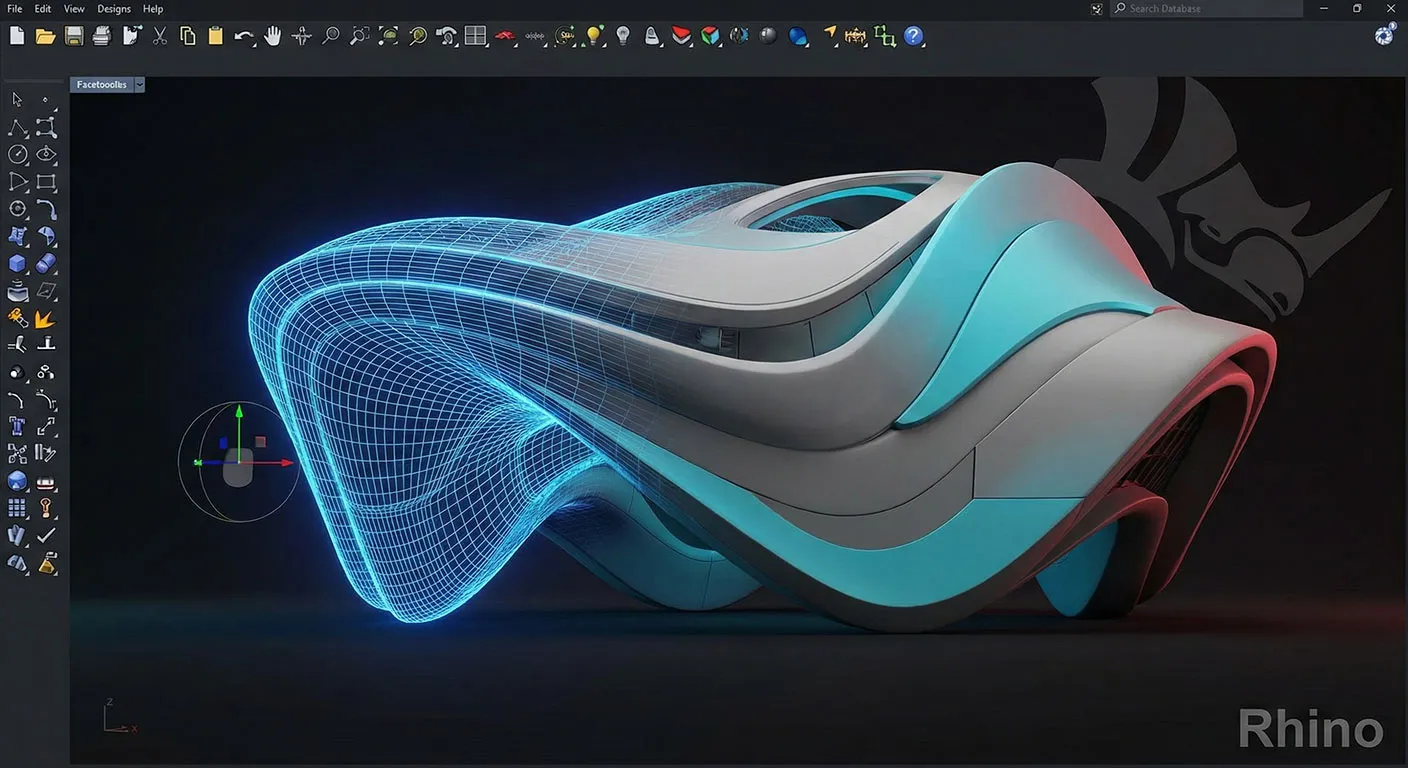Activate the Pan hand tool
Screen dimensions: 1408x768
(x=272, y=35)
